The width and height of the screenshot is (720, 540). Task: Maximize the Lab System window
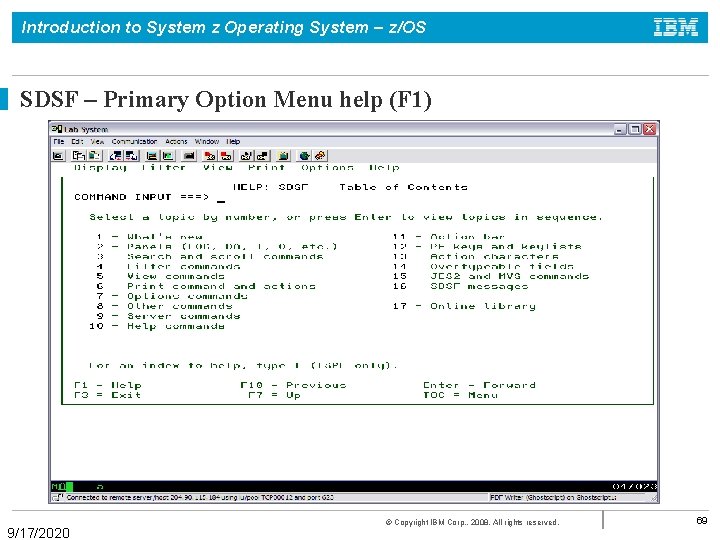(x=635, y=129)
